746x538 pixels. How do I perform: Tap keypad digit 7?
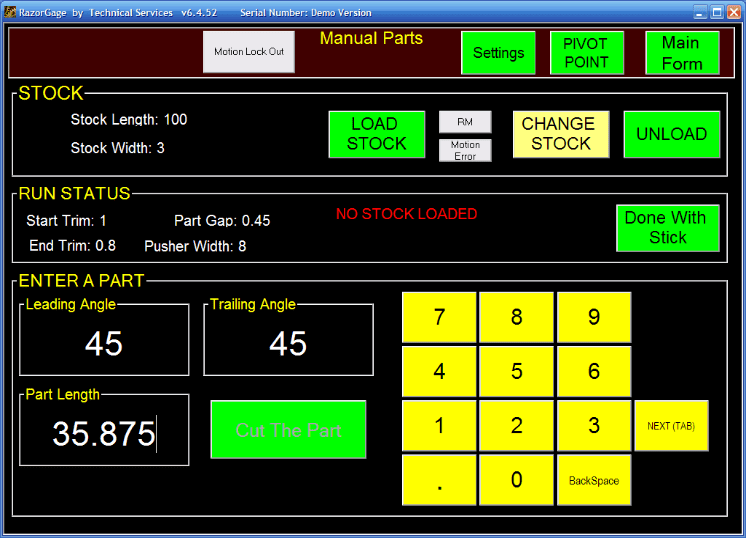point(439,318)
